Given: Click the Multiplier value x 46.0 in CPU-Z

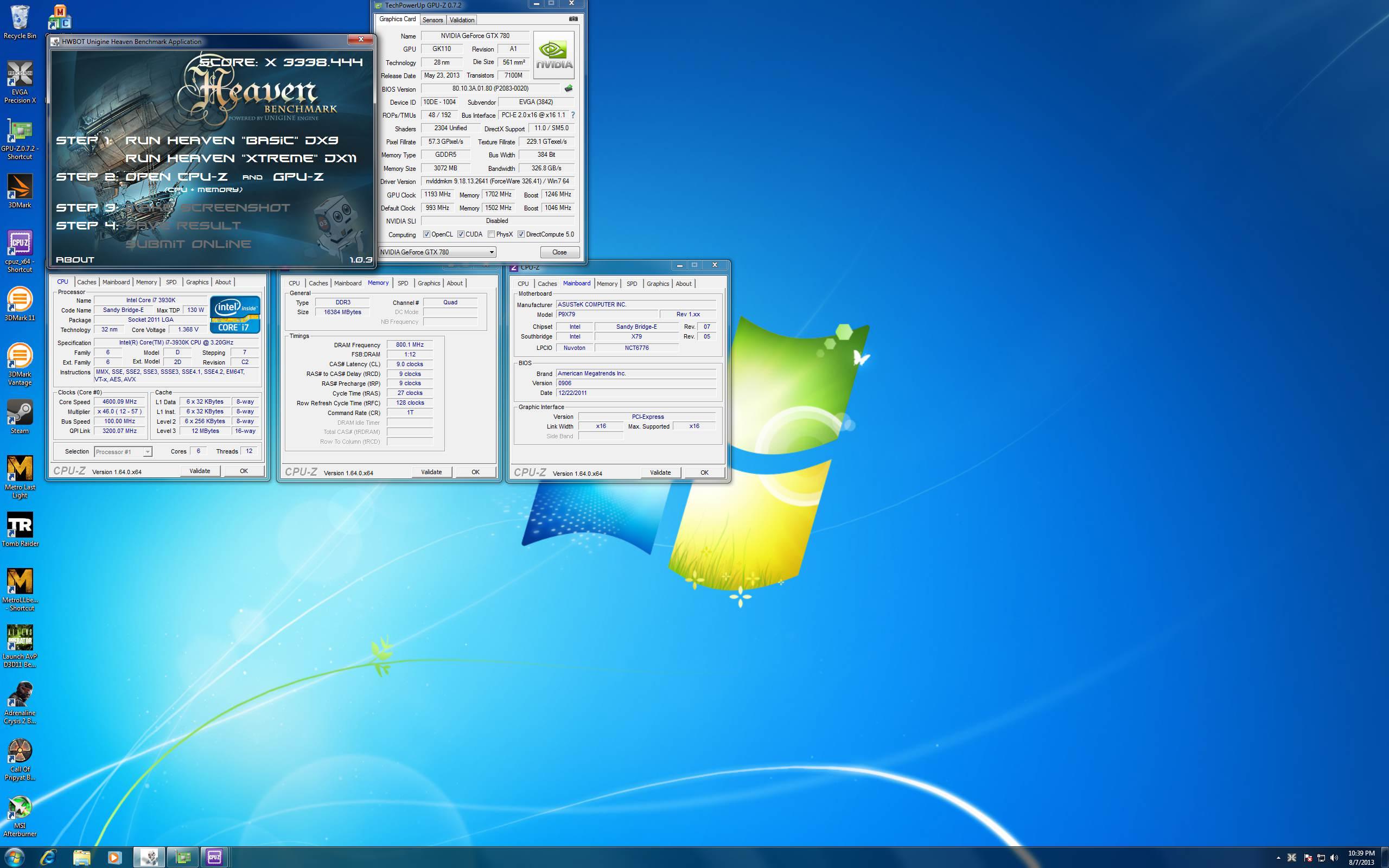Looking at the screenshot, I should tap(119, 412).
